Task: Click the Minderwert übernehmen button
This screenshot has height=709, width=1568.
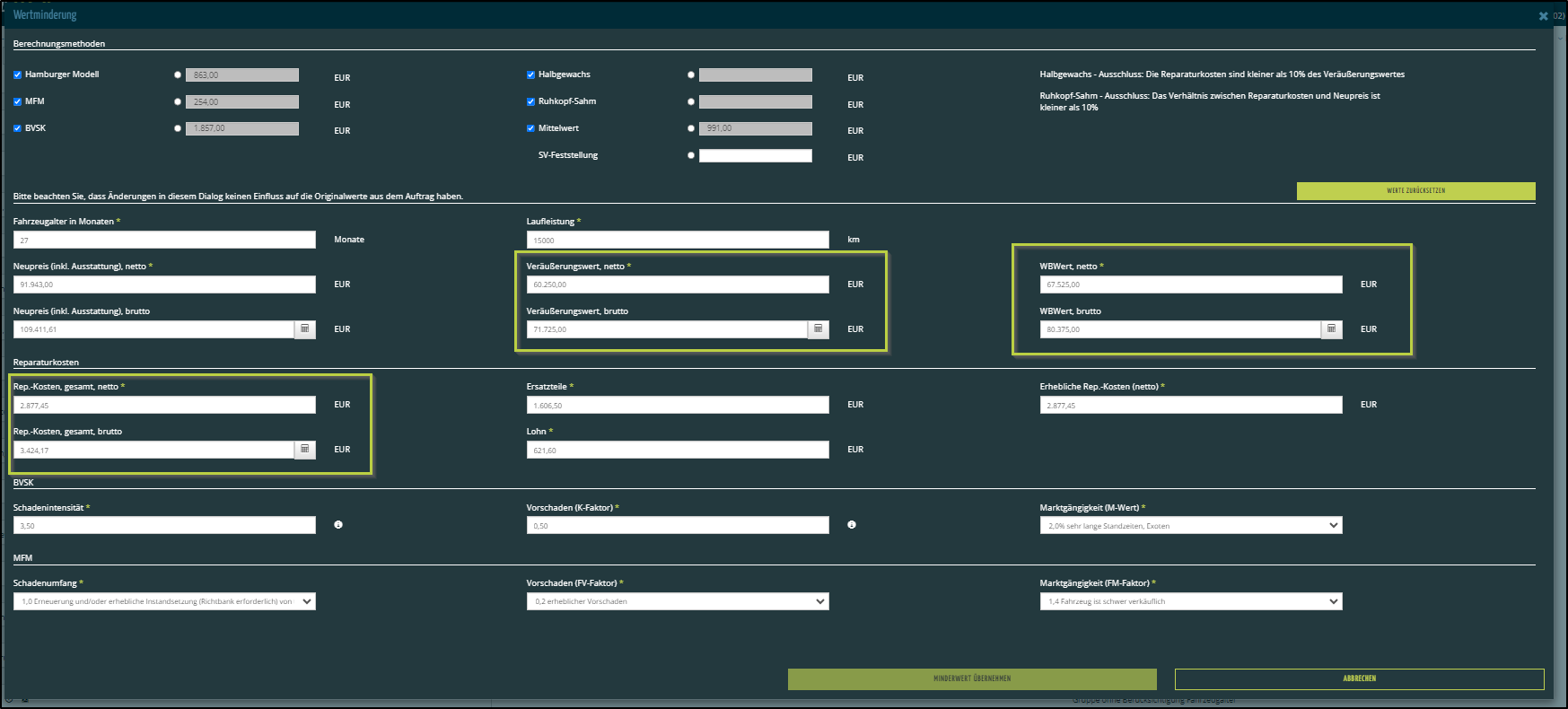Action: click(x=971, y=678)
